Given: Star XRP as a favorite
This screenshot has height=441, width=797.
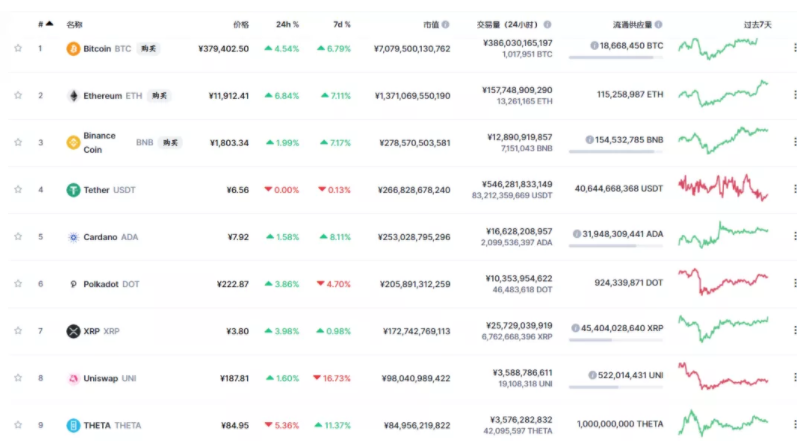Looking at the screenshot, I should pyautogui.click(x=18, y=331).
